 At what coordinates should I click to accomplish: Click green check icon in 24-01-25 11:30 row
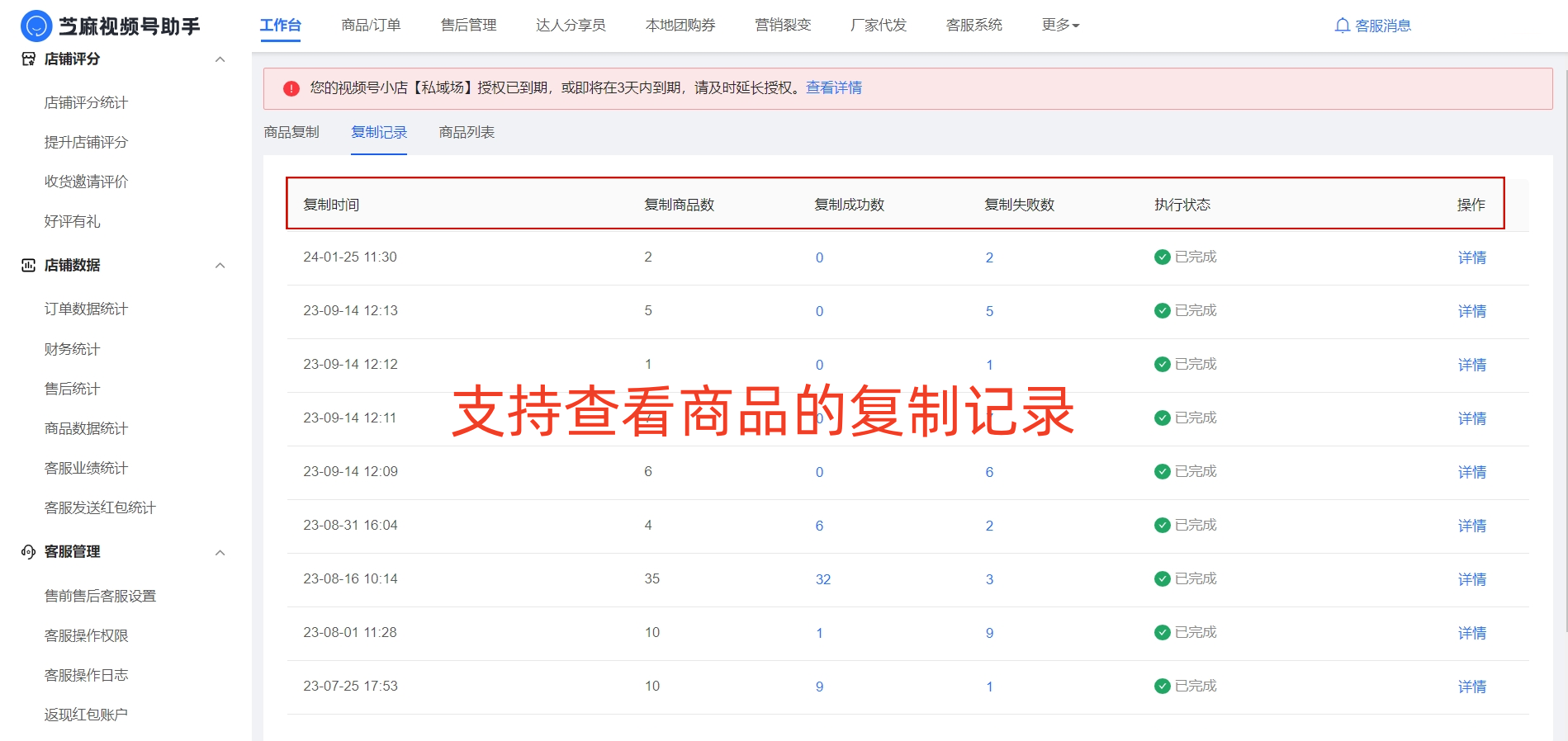[1162, 257]
